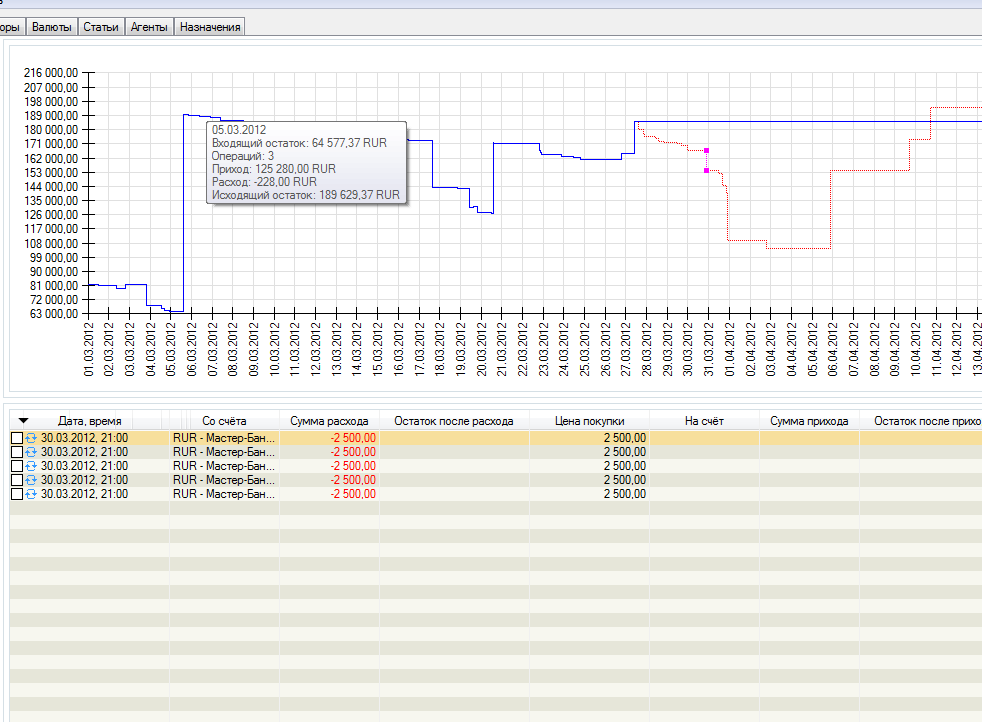Viewport: 982px width, 722px height.
Task: Click the black sort arrow in table header
Action: pyautogui.click(x=24, y=421)
